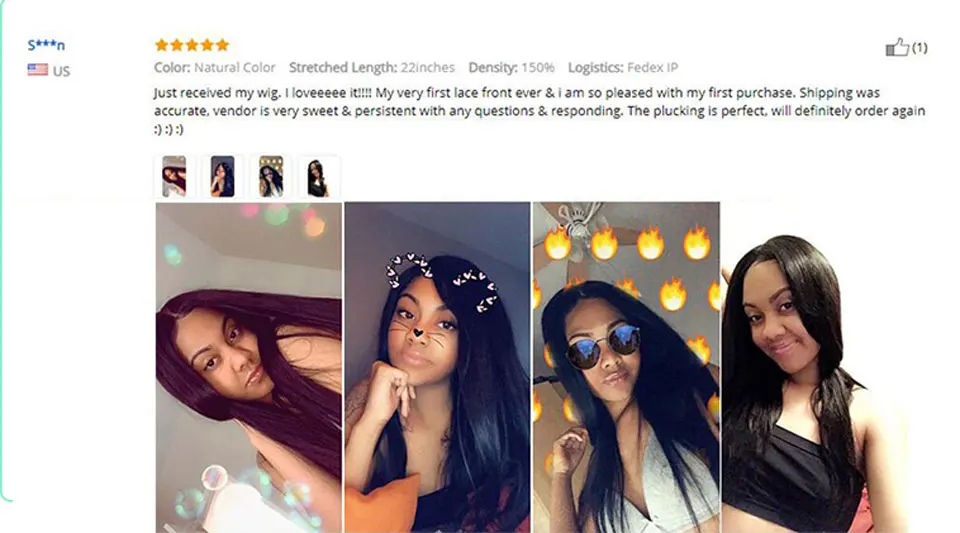Select the first review photo thumbnail
Image resolution: width=960 pixels, height=533 pixels.
click(x=174, y=176)
